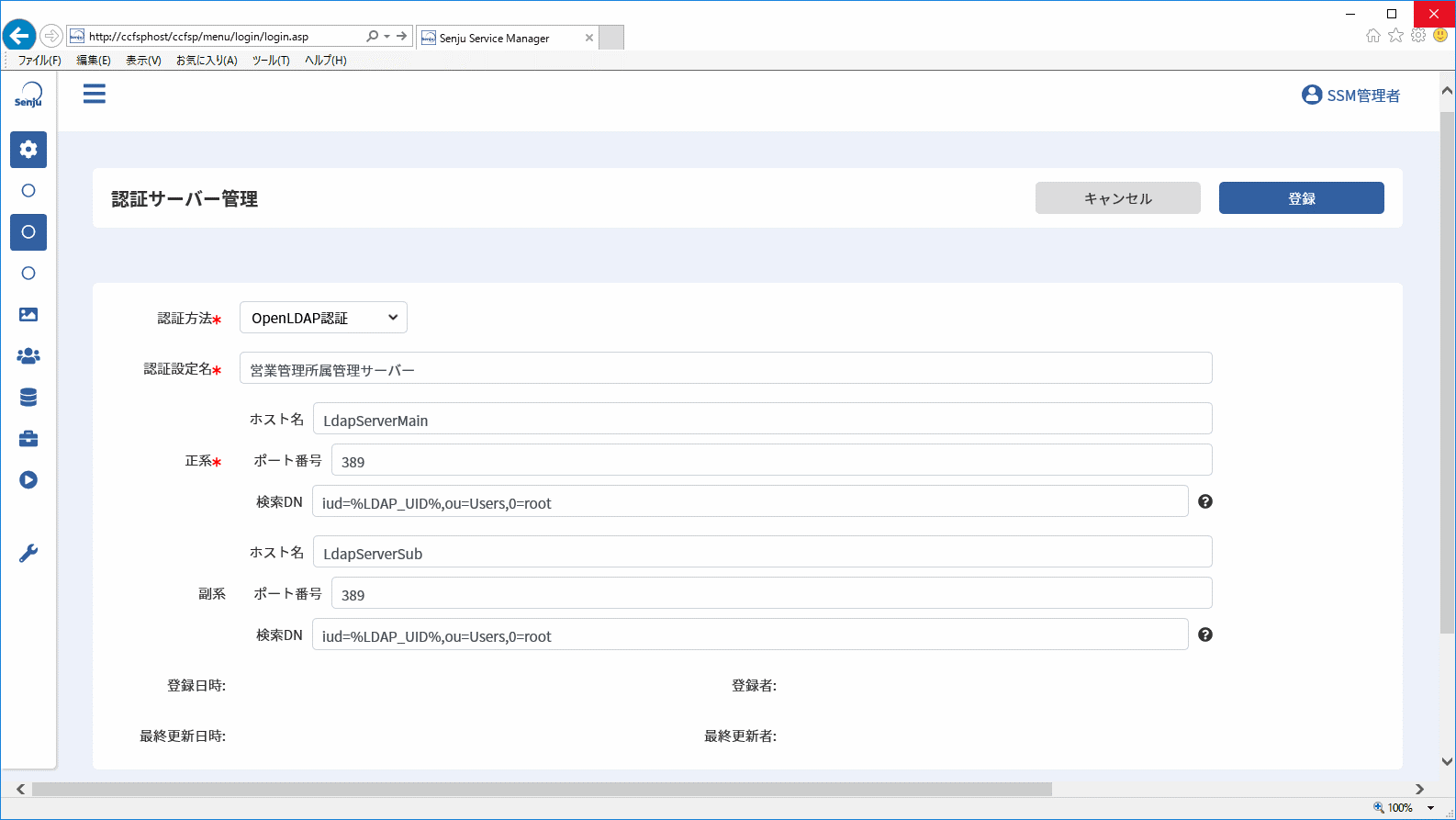
Task: Open the 編集(E) menu
Action: click(x=94, y=61)
